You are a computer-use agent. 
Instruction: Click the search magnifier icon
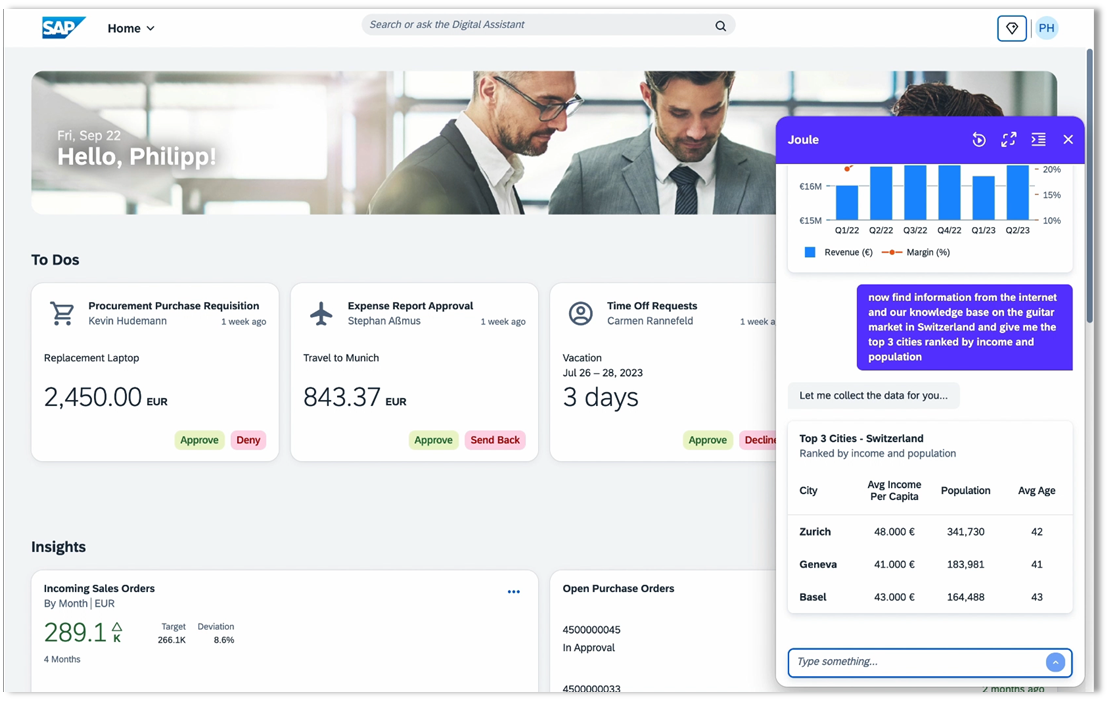coord(720,26)
